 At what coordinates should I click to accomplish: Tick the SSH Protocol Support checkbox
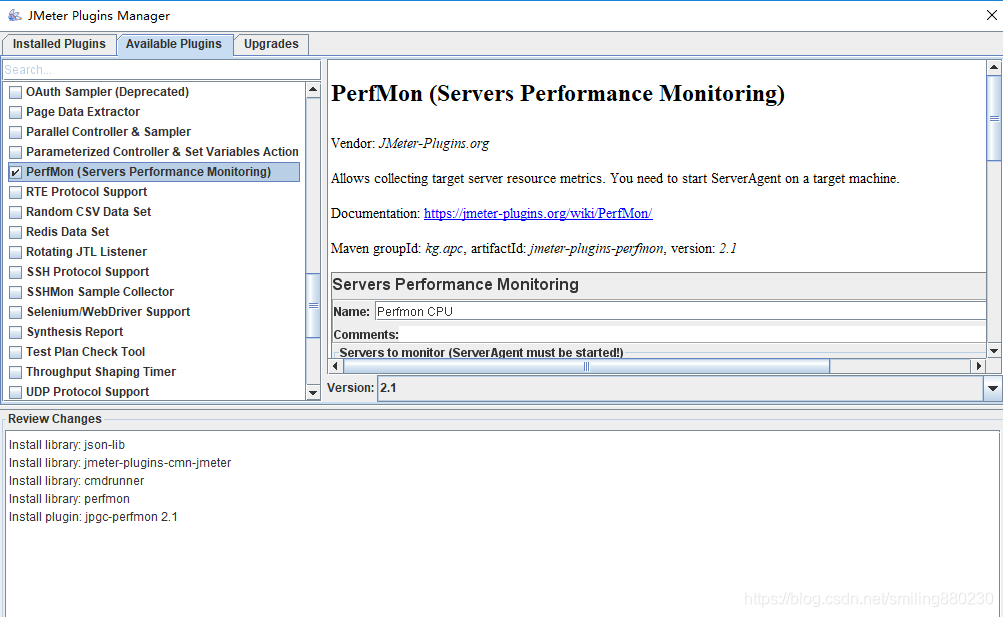[15, 272]
